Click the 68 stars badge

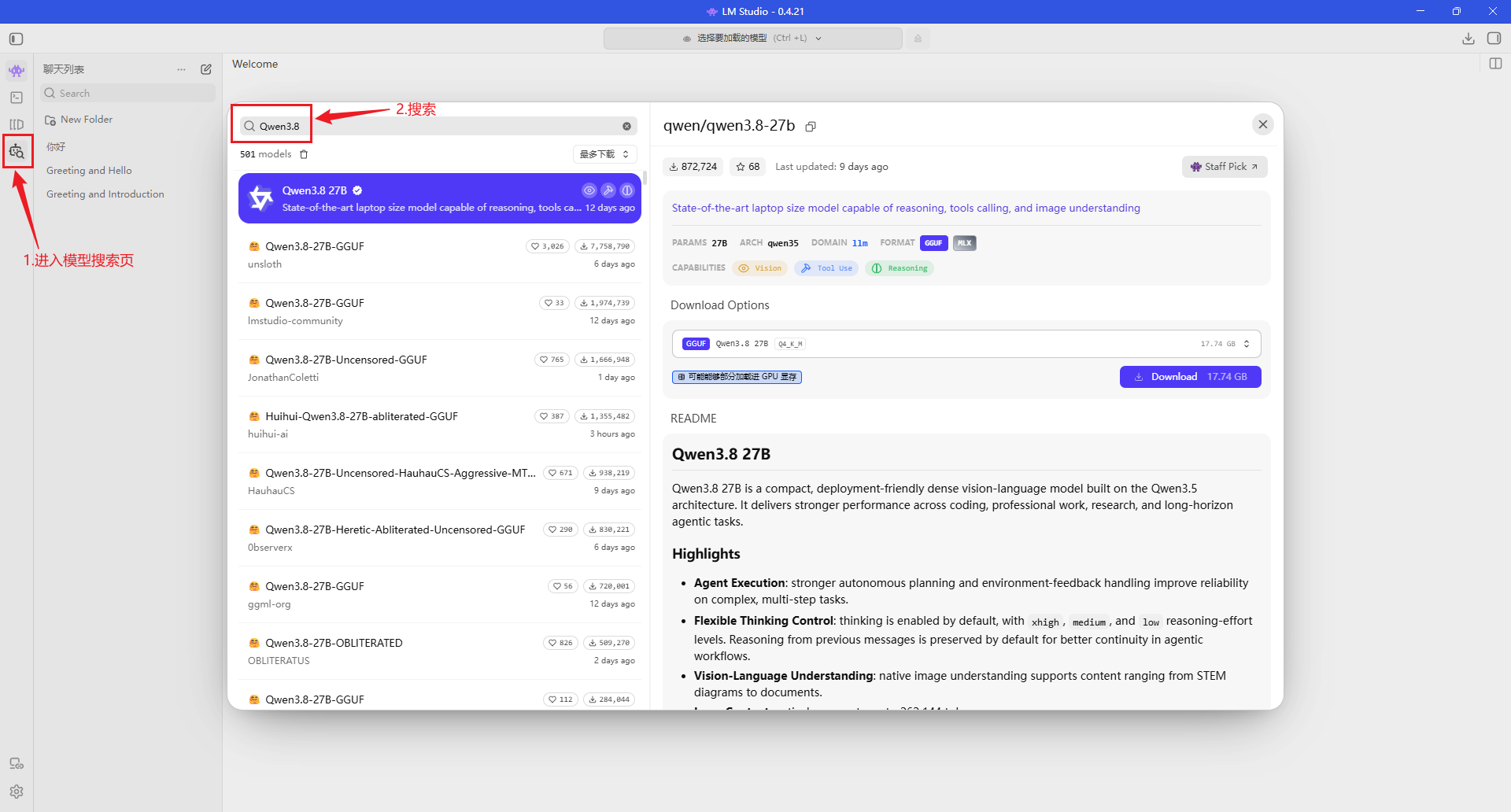coord(748,167)
